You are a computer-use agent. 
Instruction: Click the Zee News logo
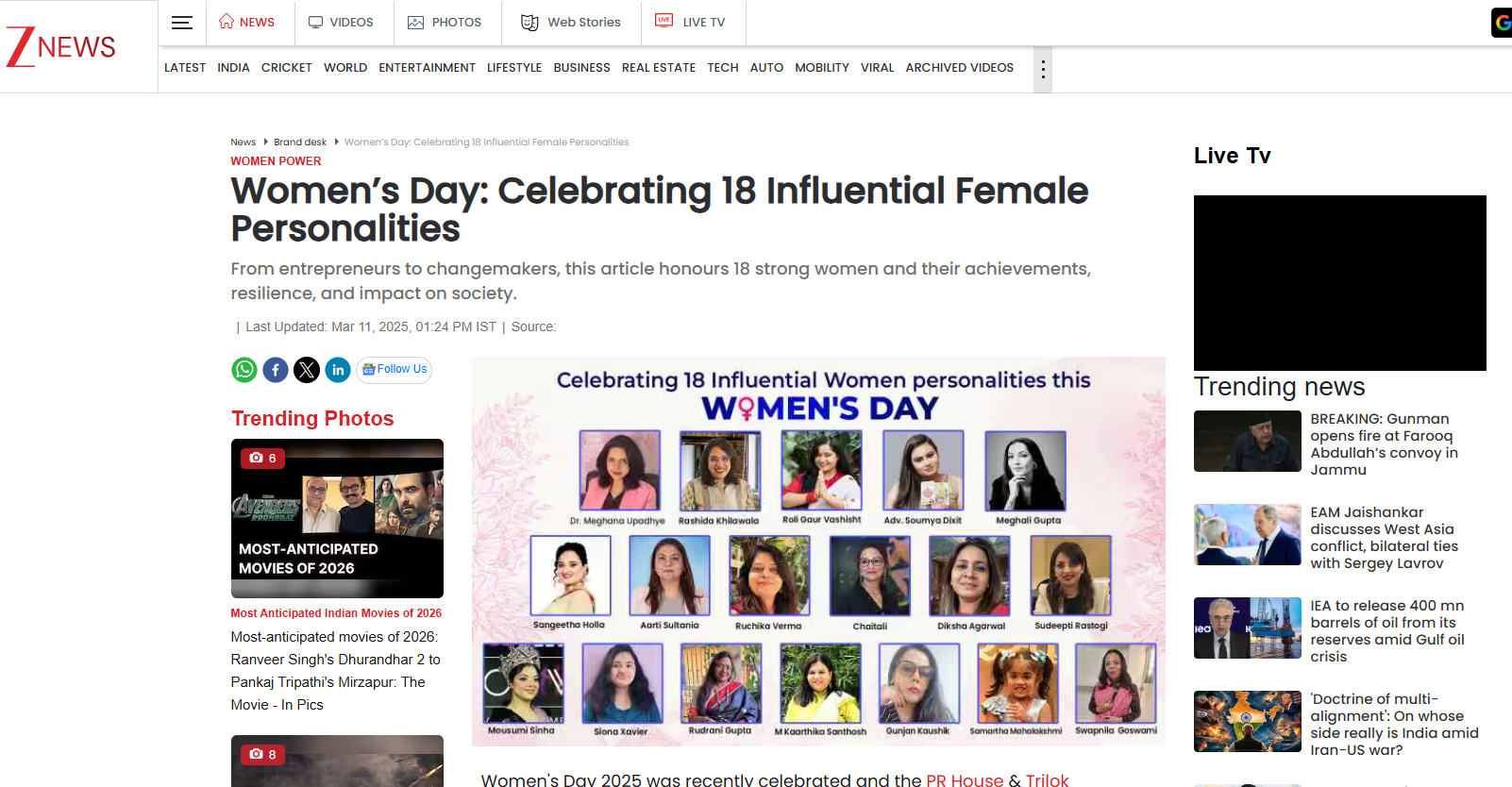click(61, 46)
